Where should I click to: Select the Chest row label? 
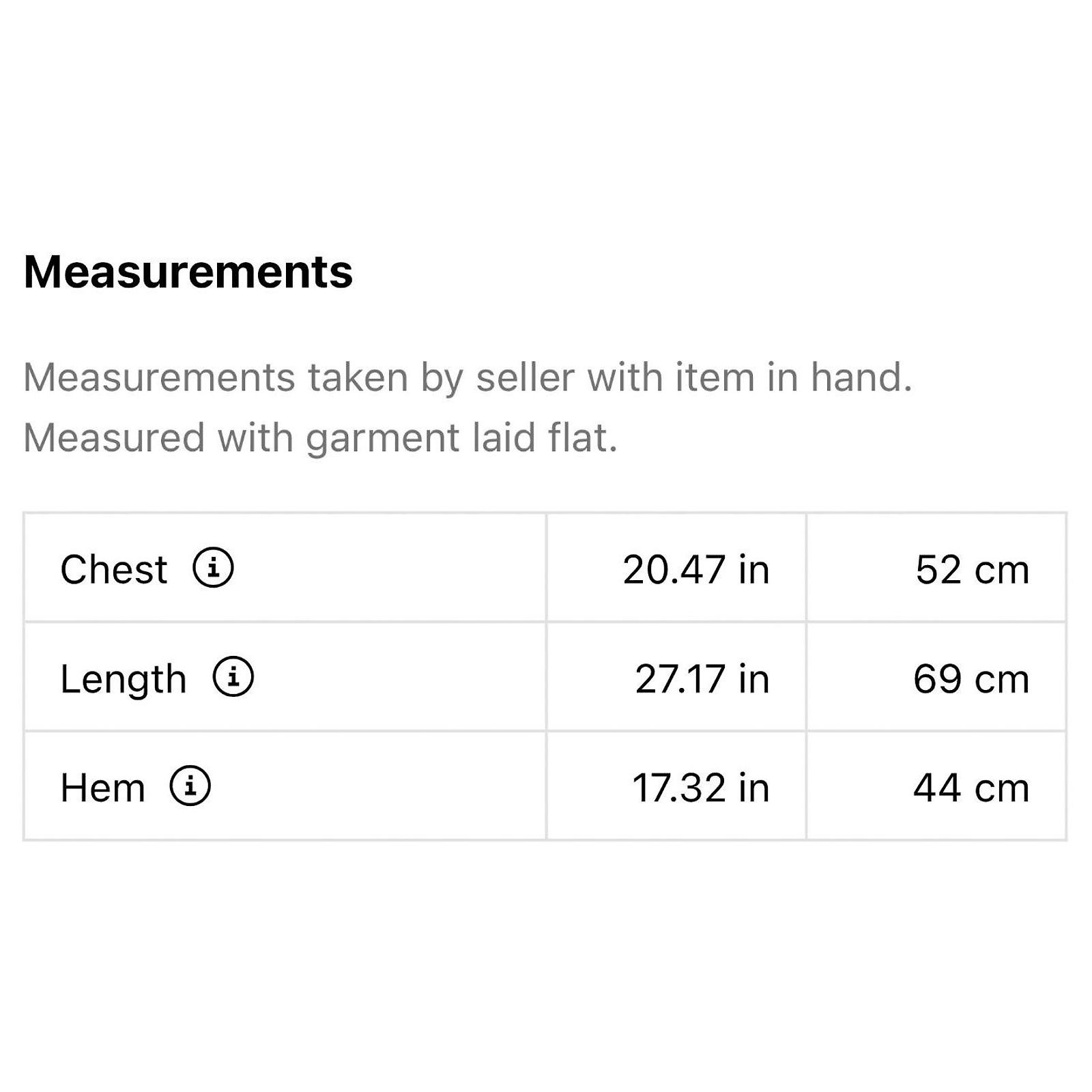click(113, 569)
